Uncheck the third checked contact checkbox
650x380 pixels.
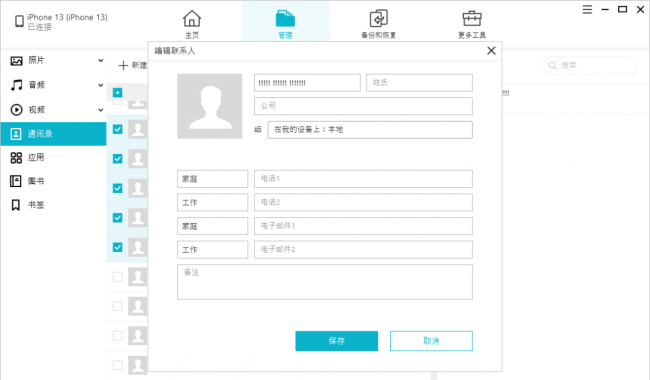pos(118,188)
